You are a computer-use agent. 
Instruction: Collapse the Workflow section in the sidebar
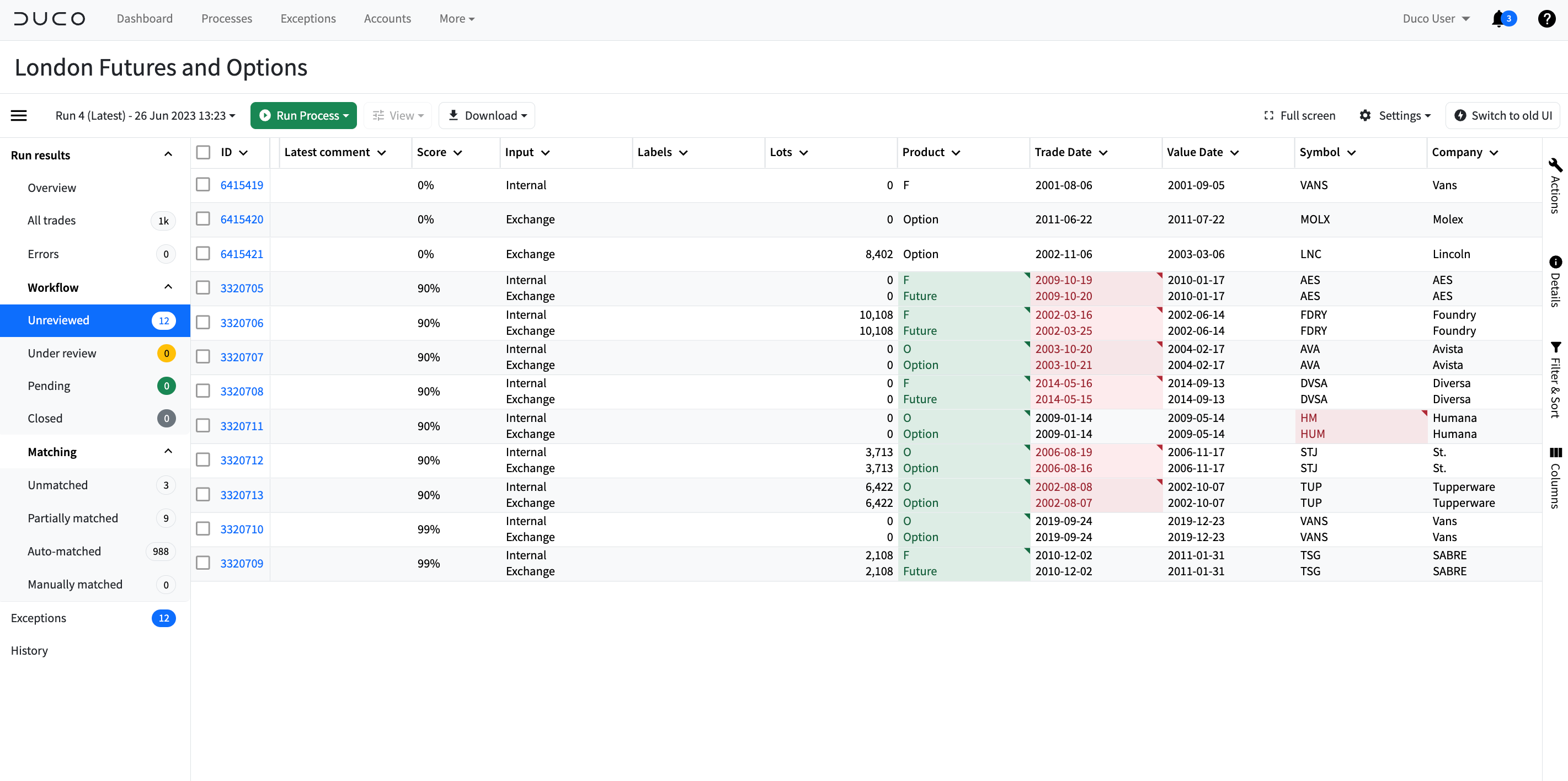(168, 287)
